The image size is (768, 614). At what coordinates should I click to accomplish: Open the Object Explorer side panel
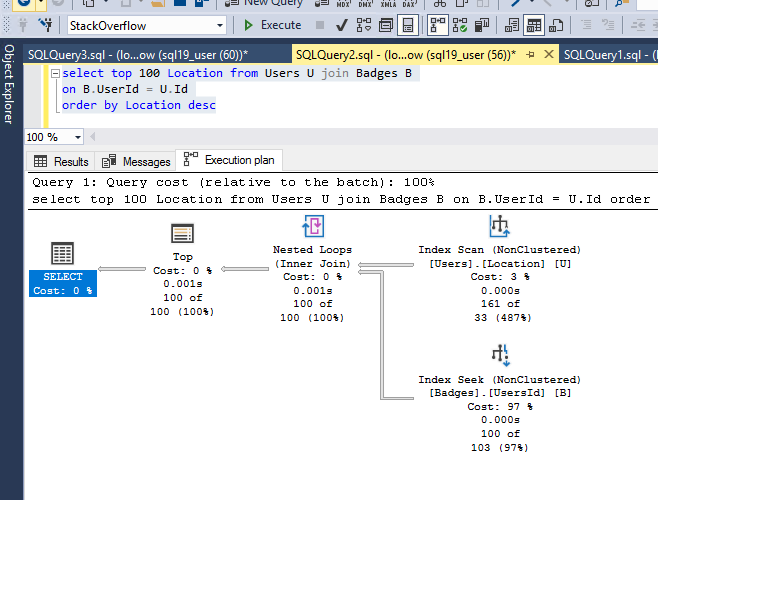coord(9,84)
